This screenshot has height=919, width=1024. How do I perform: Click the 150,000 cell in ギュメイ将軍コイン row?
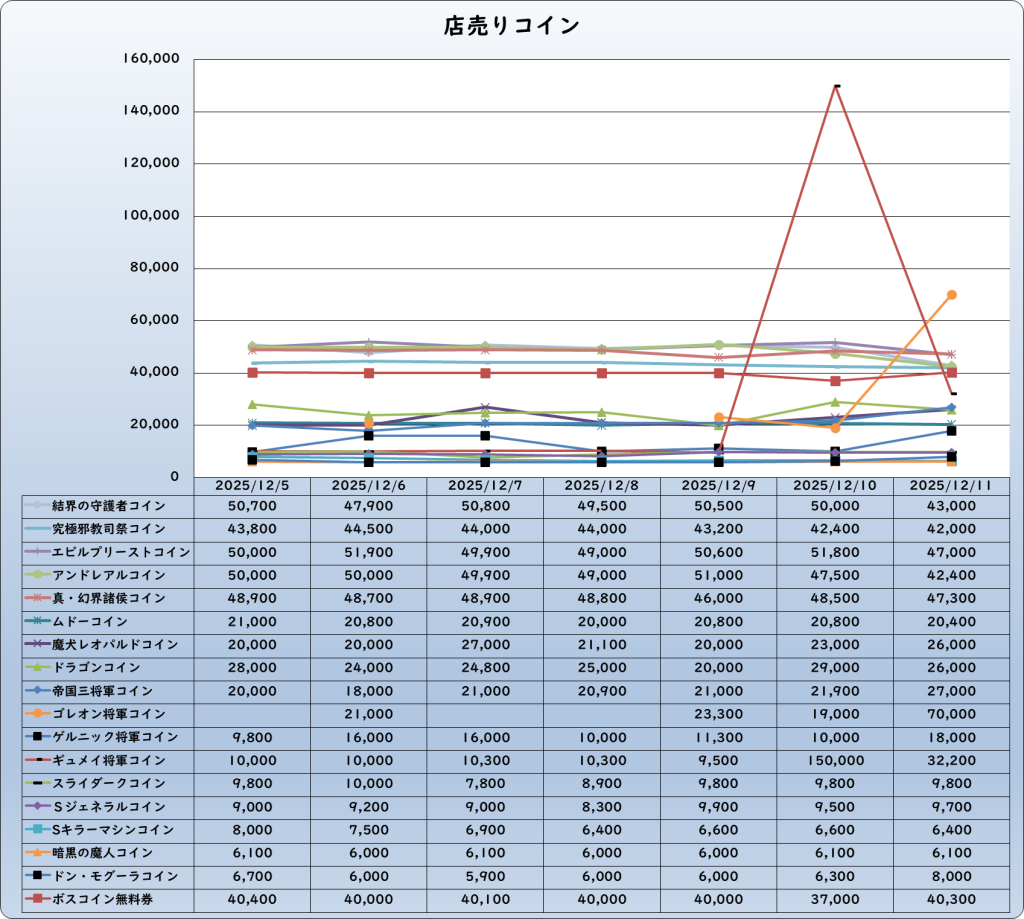835,760
